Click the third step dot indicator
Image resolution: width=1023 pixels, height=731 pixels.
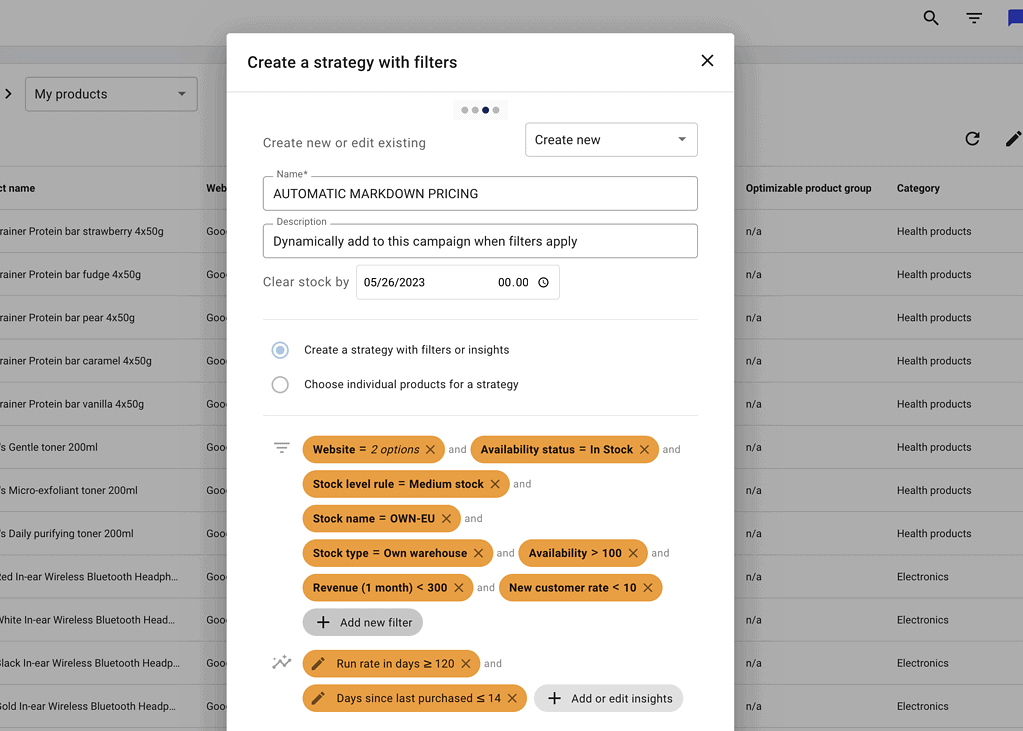(x=485, y=110)
